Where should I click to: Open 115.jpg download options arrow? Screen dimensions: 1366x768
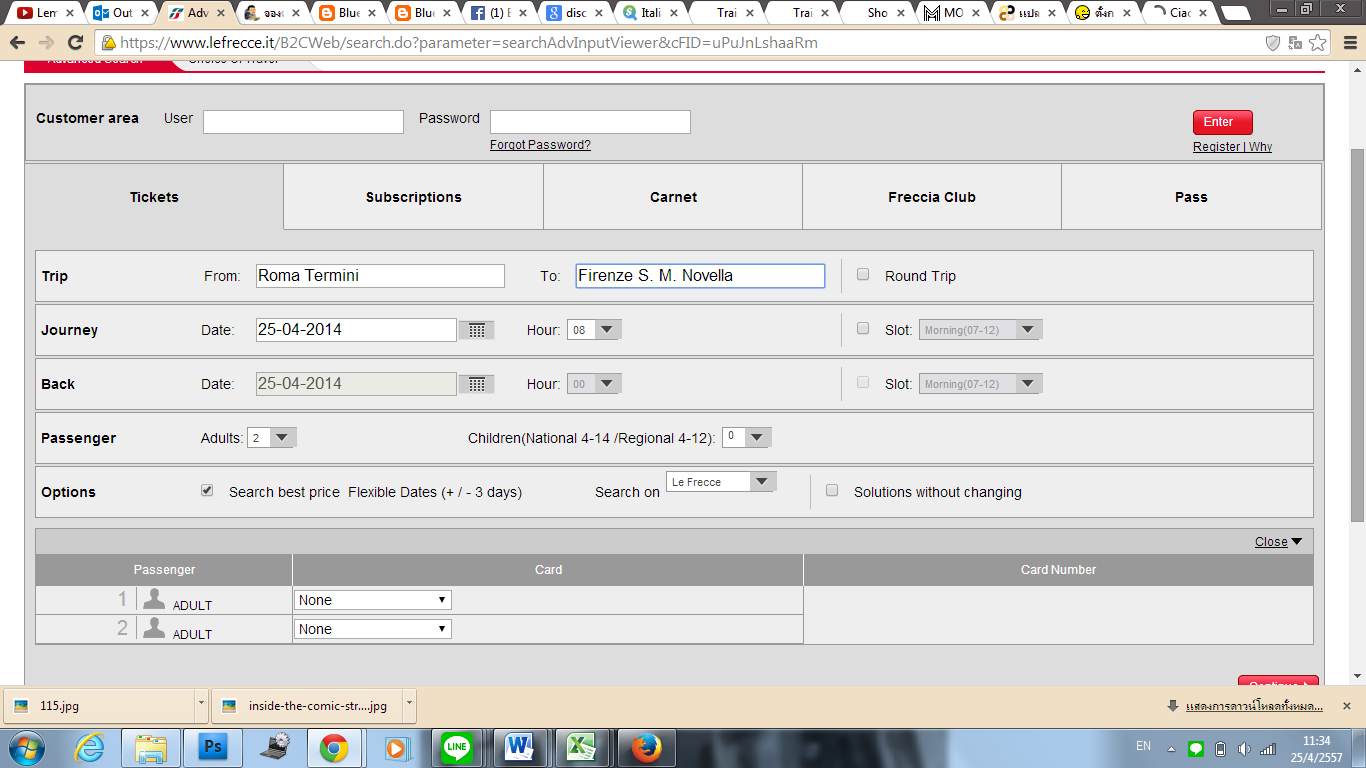pyautogui.click(x=201, y=705)
